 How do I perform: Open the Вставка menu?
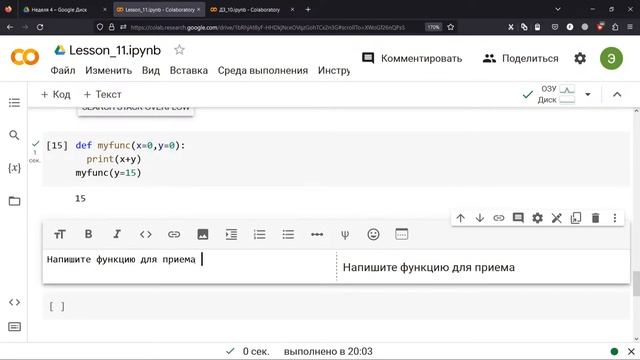click(x=189, y=71)
